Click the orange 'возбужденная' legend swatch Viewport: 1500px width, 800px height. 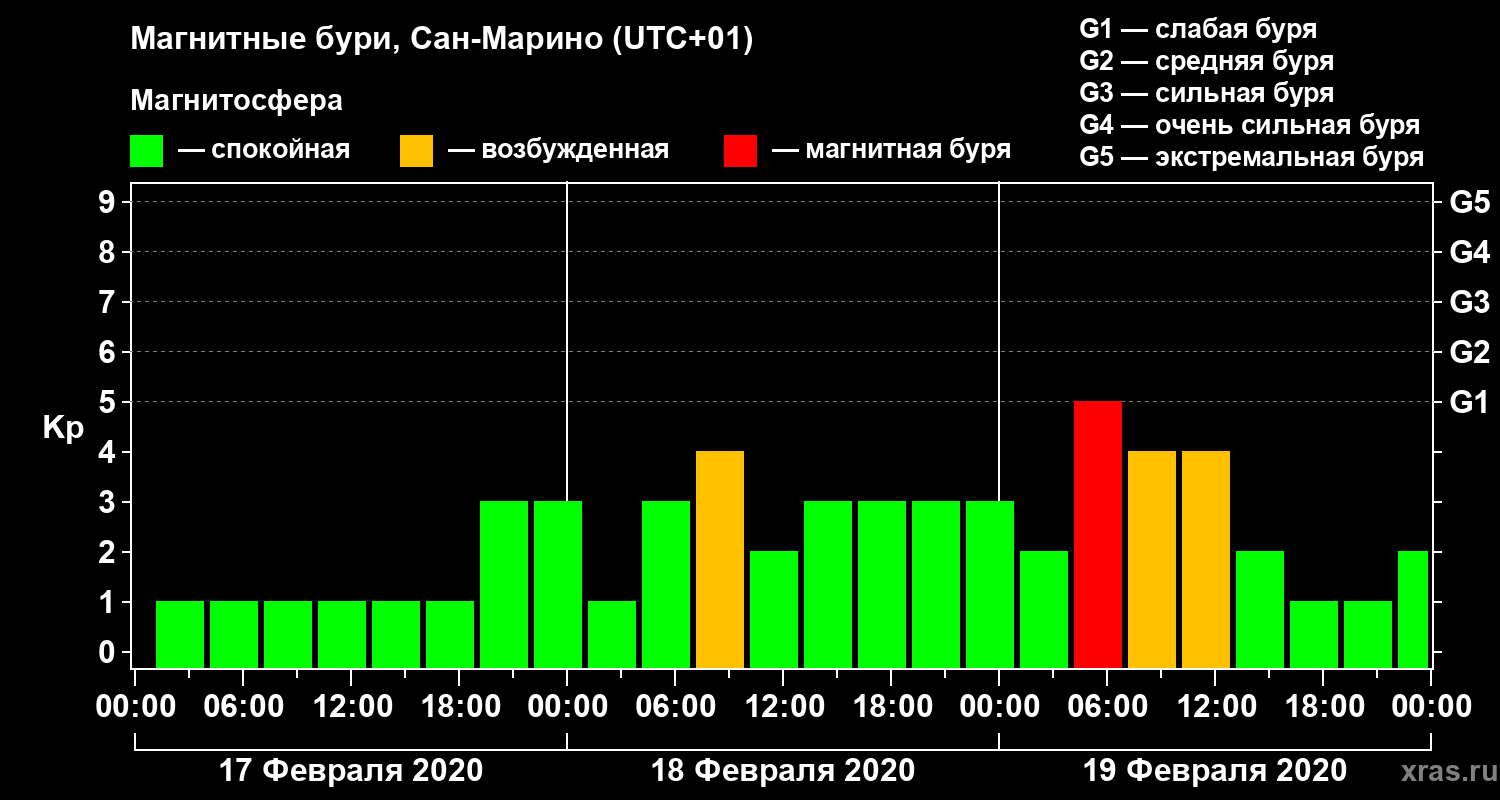[x=417, y=151]
